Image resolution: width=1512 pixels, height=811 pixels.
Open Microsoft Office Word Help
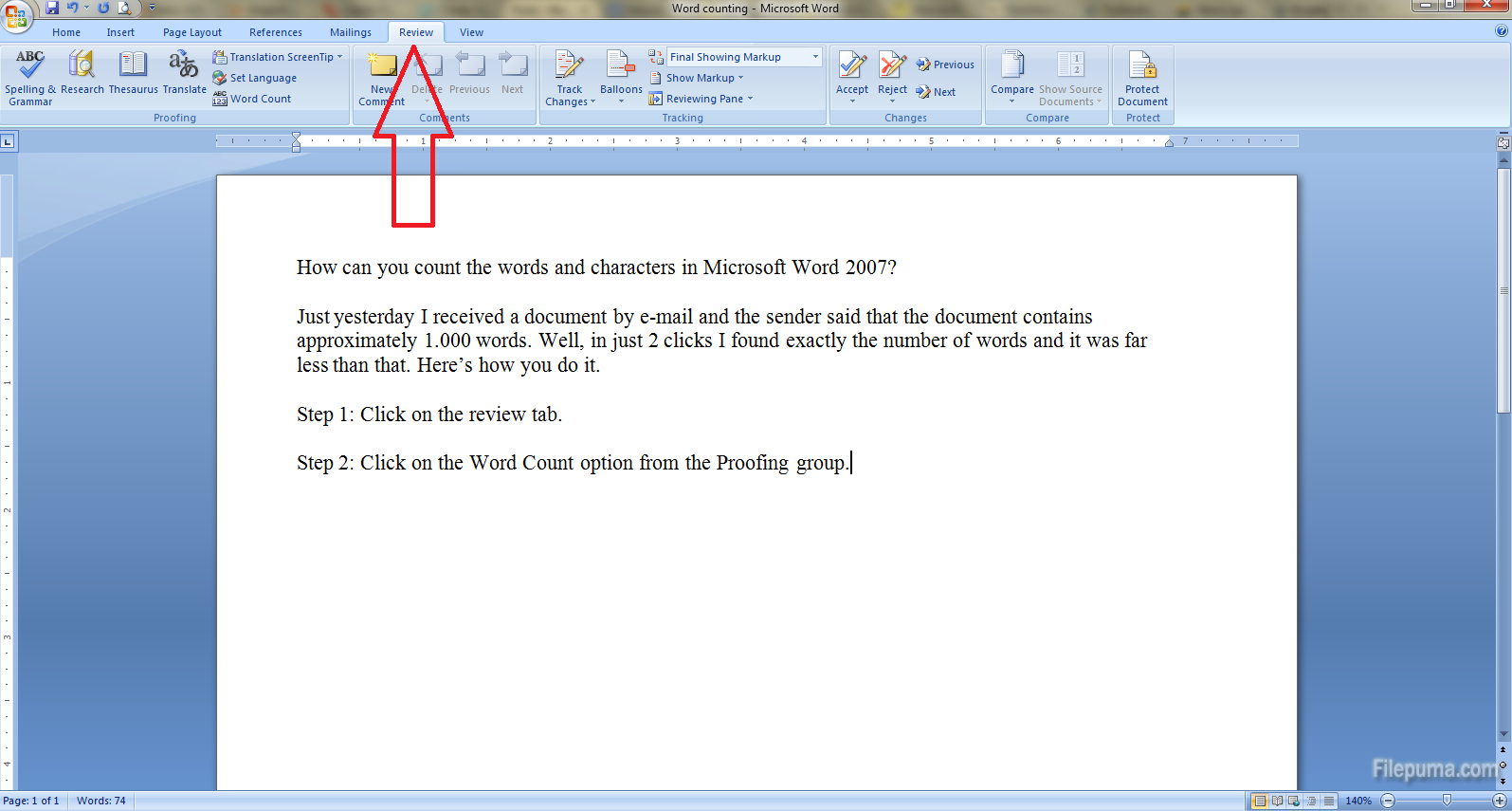click(1502, 30)
